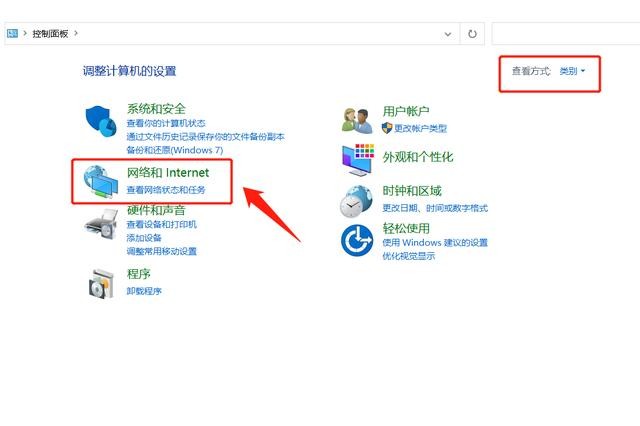This screenshot has height=426, width=640.
Task: Open 备份和还原(Windows 7) link
Action: pos(175,150)
